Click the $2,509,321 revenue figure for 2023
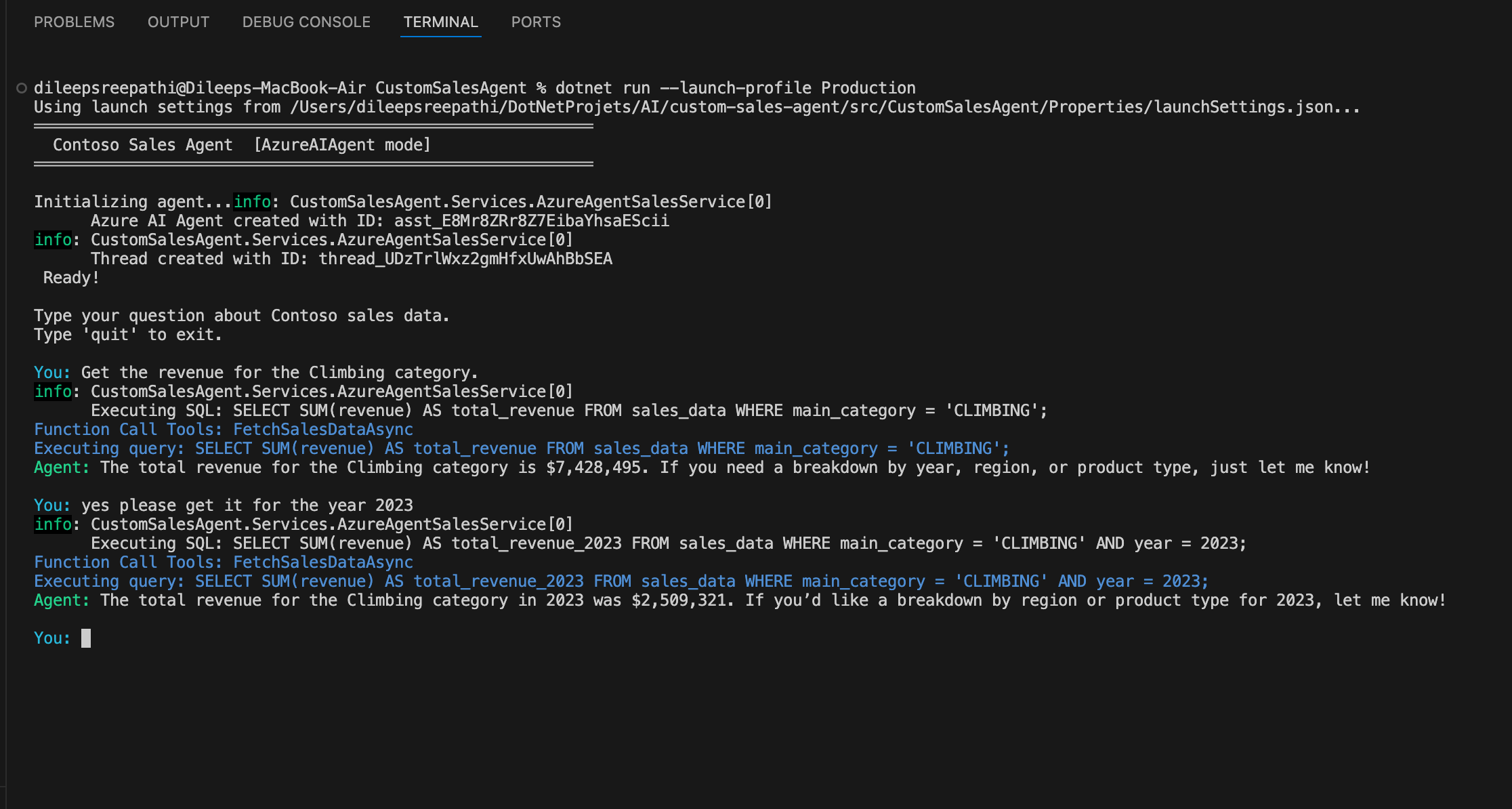This screenshot has height=809, width=1512. click(x=679, y=600)
